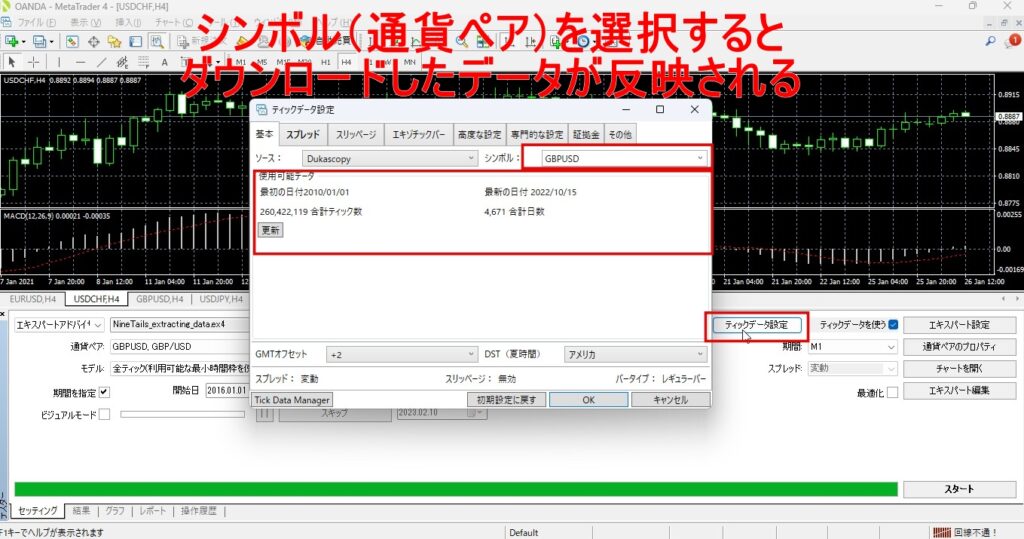Viewport: 1024px width, 539px height.
Task: Open the DST アメリカ dropdown
Action: click(635, 354)
